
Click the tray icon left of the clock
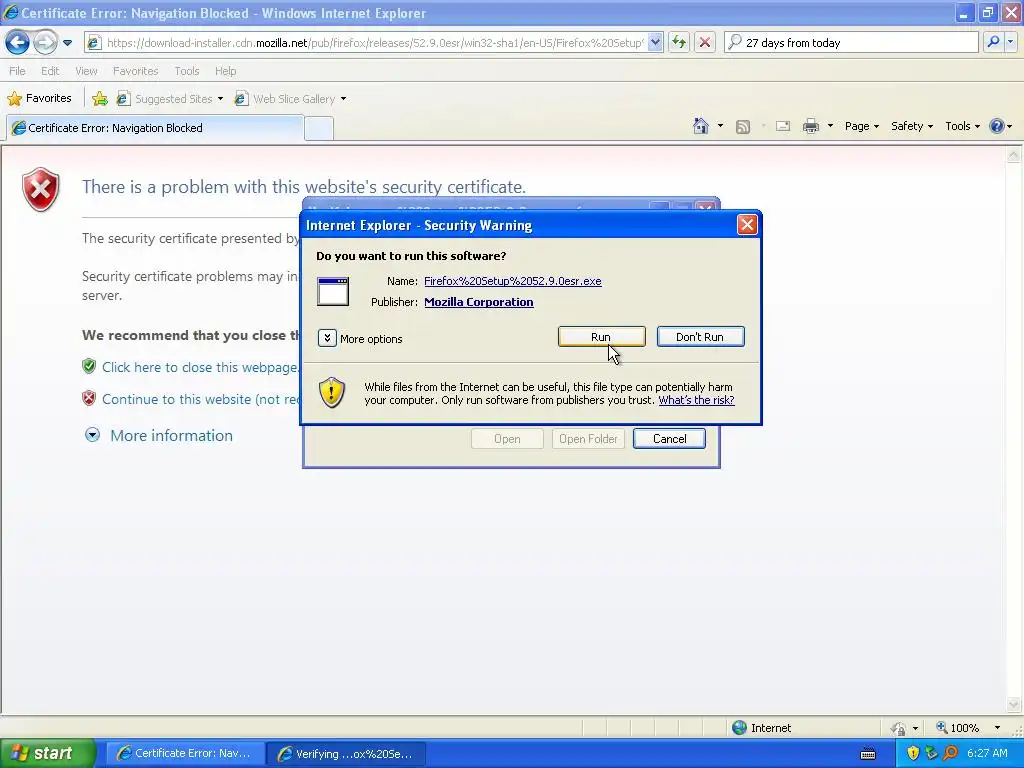coord(950,753)
